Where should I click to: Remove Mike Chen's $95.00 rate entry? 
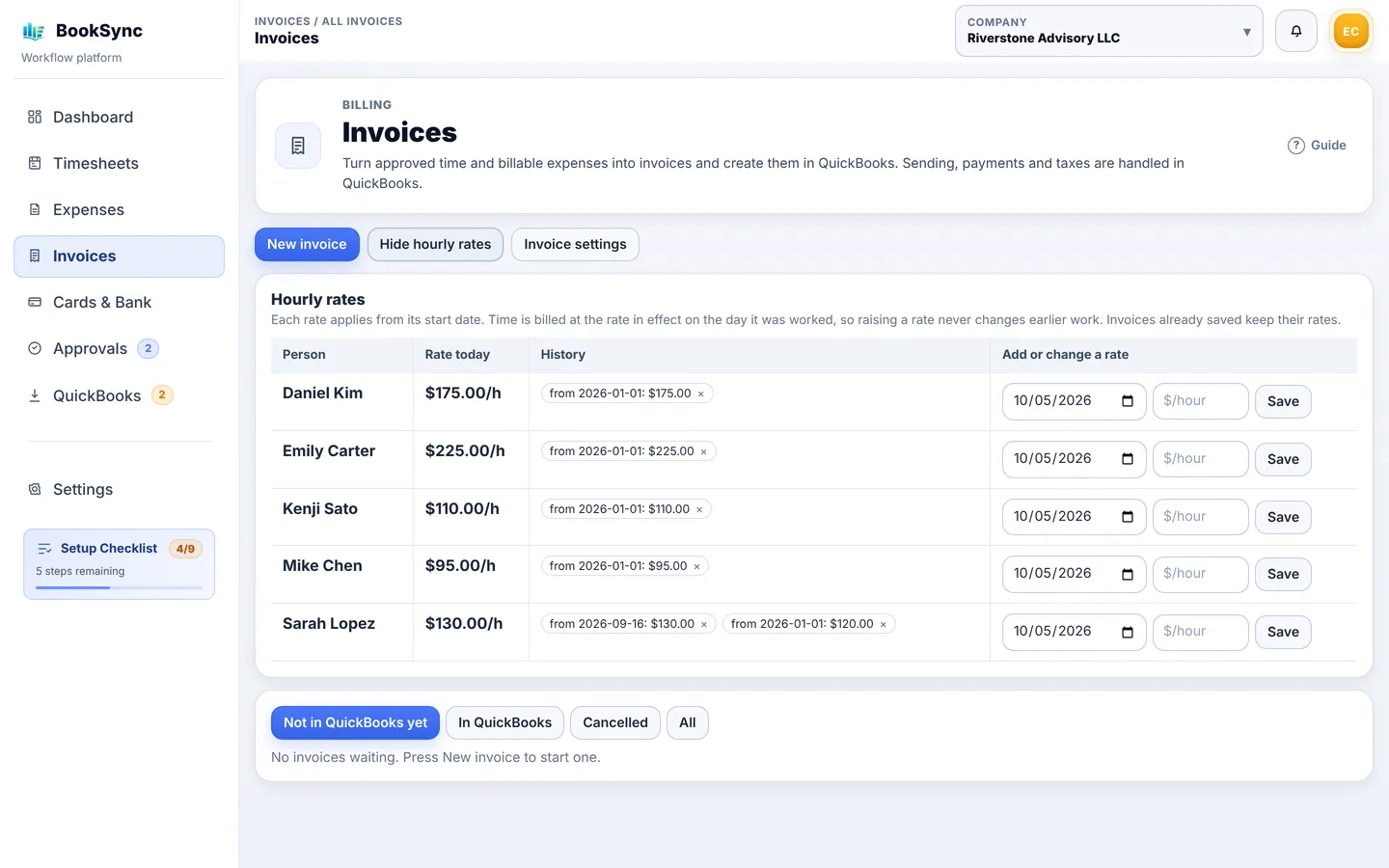point(696,567)
